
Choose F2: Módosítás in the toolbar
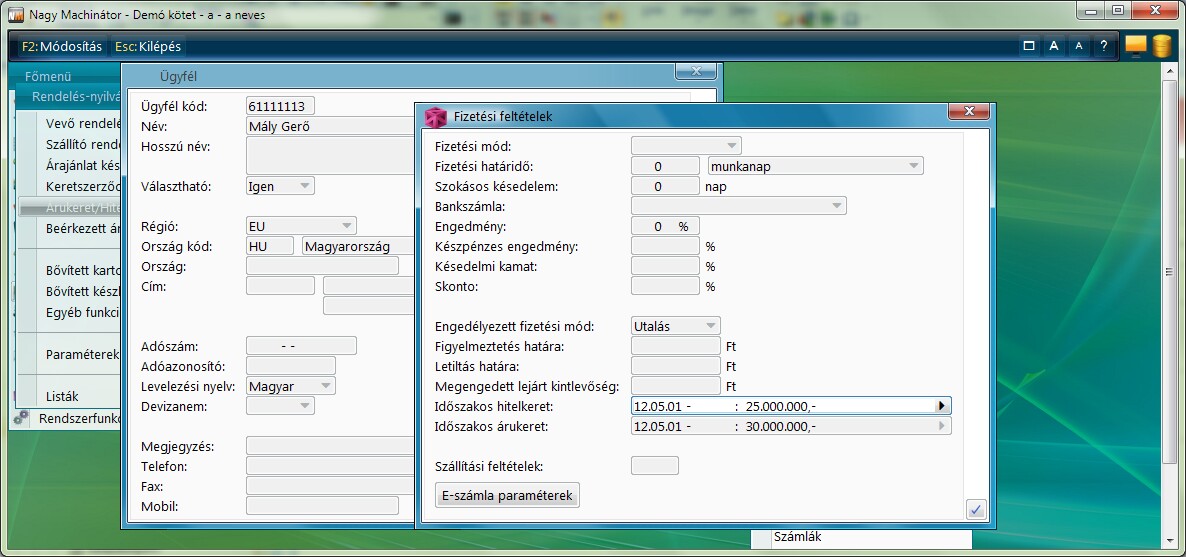pyautogui.click(x=62, y=46)
